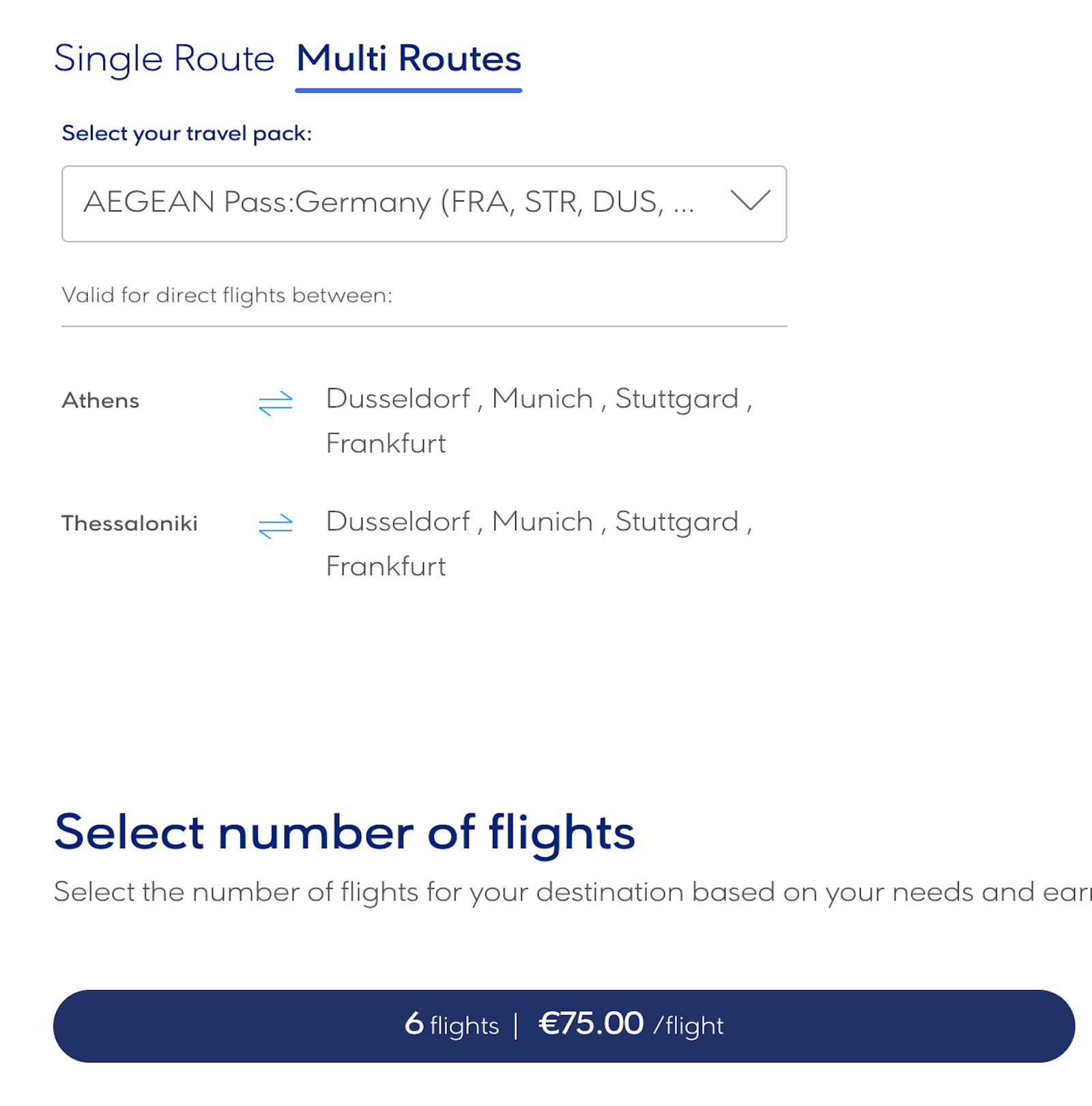Select Thessaloniki as departure city

(129, 523)
